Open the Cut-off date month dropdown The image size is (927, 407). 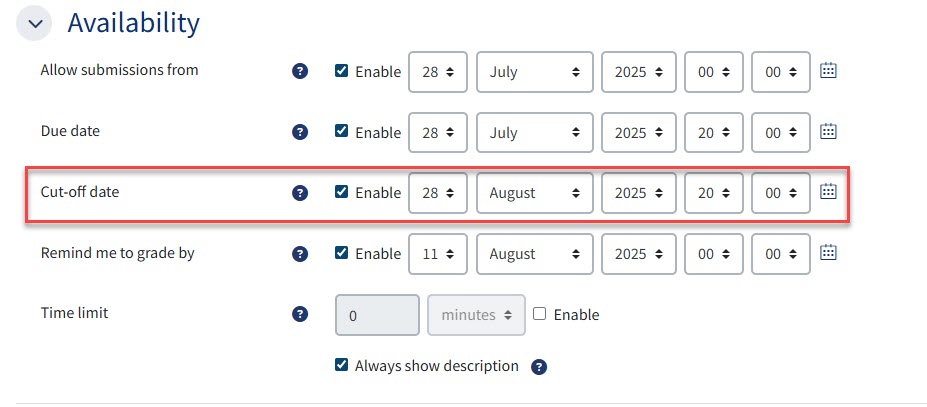click(x=535, y=193)
